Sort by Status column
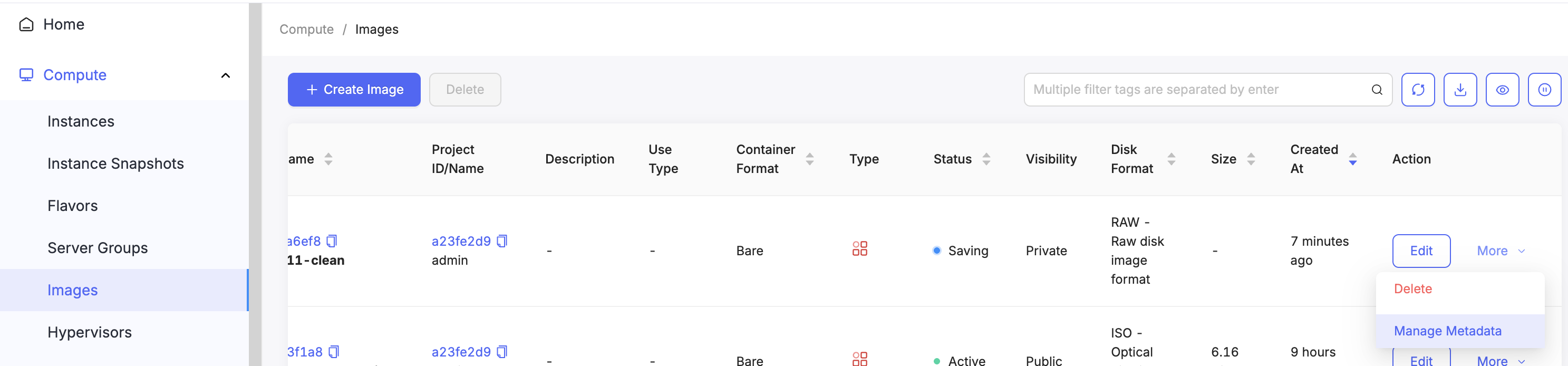The image size is (1568, 366). click(x=986, y=159)
